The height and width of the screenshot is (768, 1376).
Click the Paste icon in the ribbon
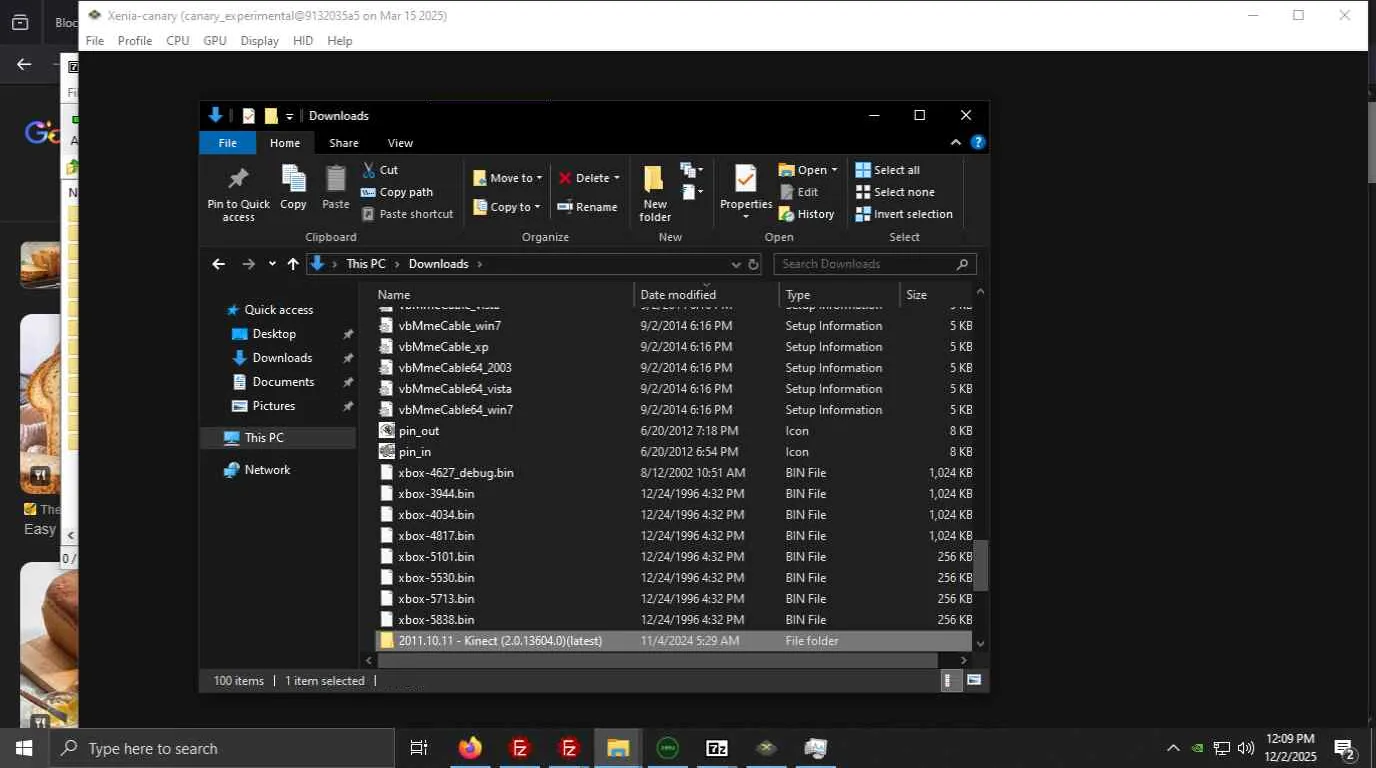click(336, 187)
